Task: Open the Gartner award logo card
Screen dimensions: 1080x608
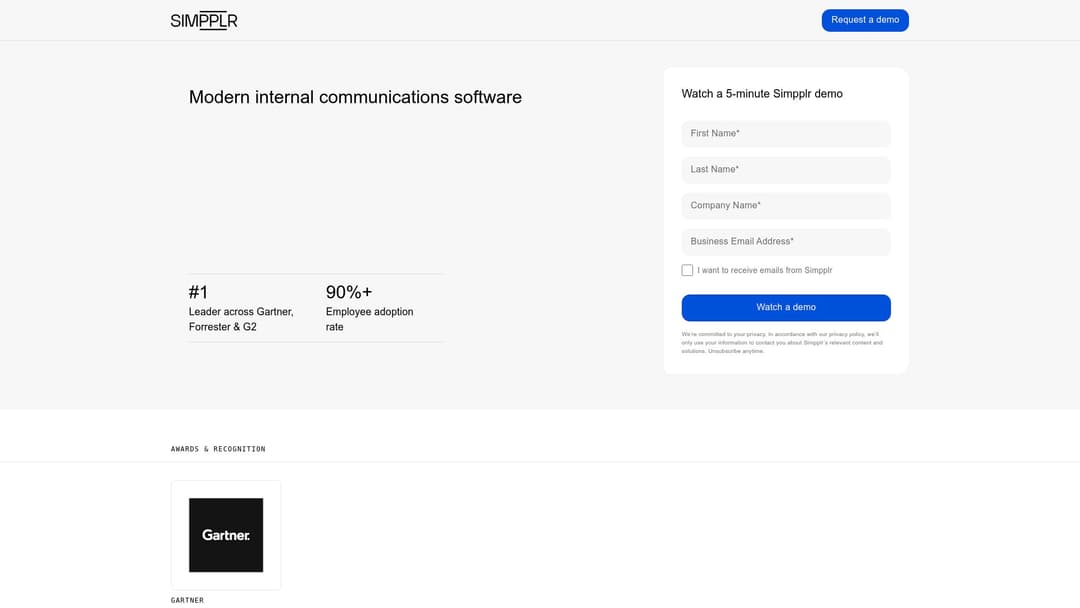Action: (x=226, y=535)
